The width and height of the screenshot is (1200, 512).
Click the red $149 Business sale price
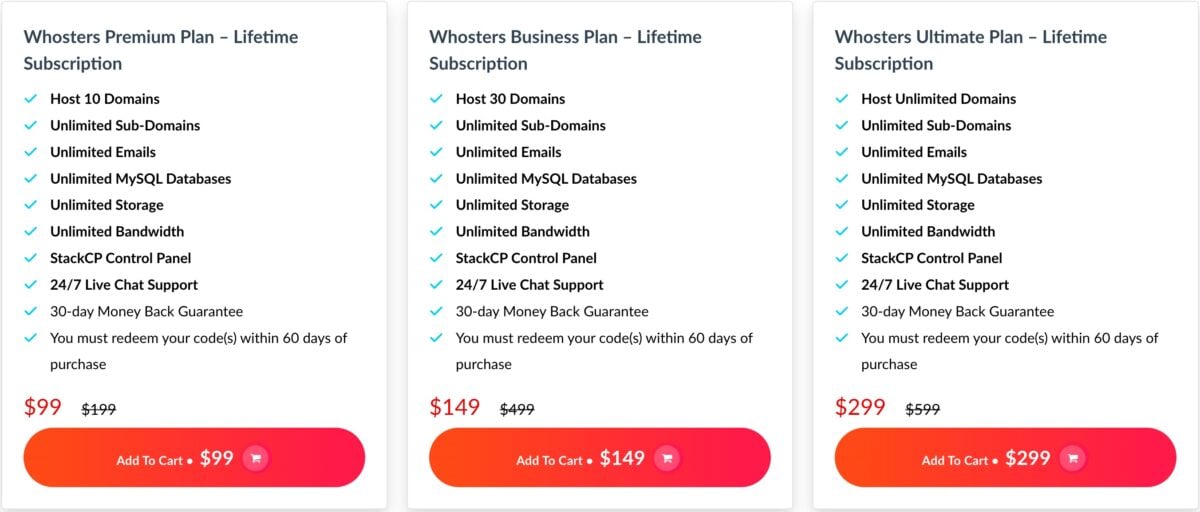(x=455, y=407)
